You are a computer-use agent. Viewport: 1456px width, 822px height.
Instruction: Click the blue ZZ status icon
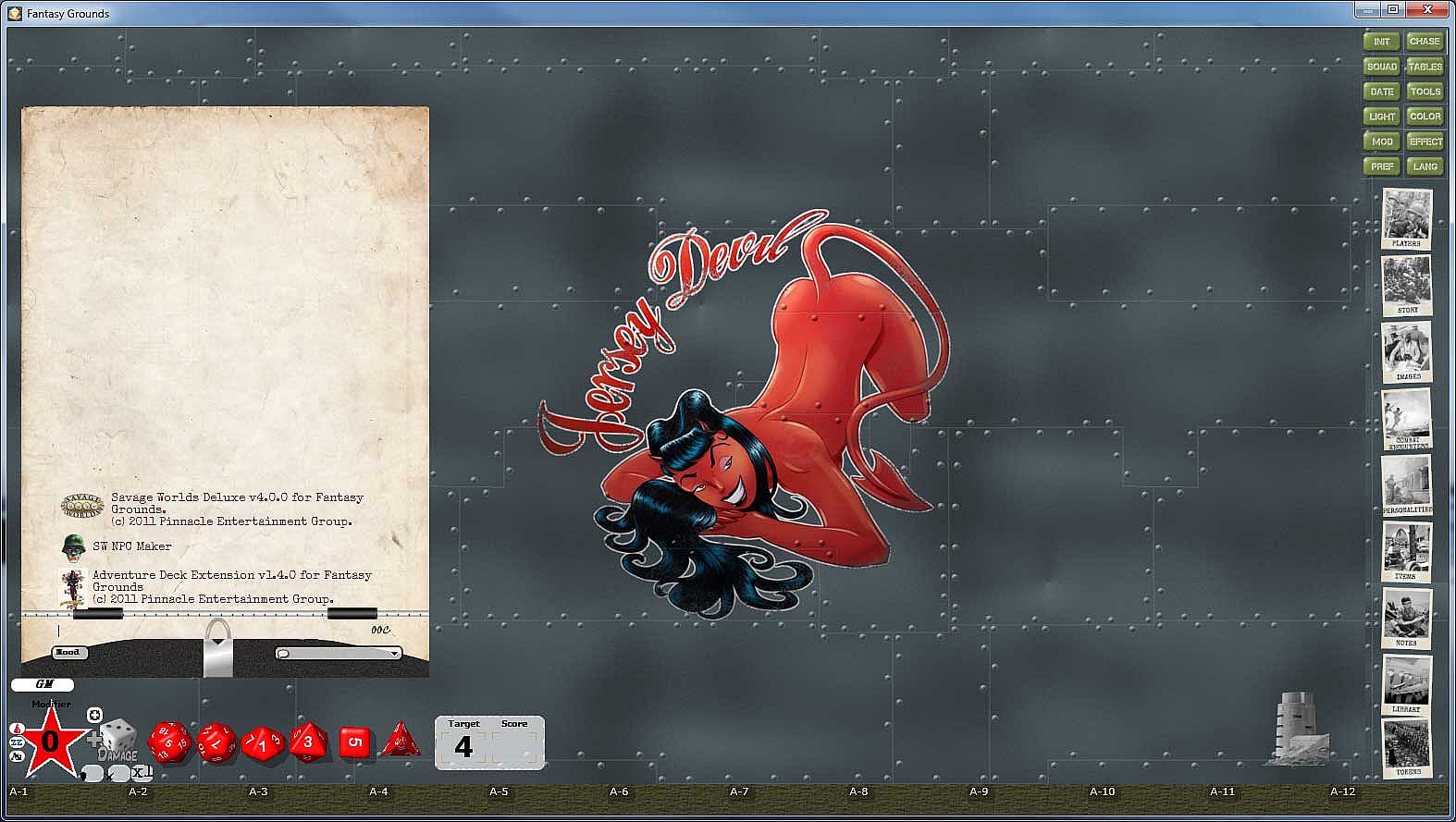16,742
